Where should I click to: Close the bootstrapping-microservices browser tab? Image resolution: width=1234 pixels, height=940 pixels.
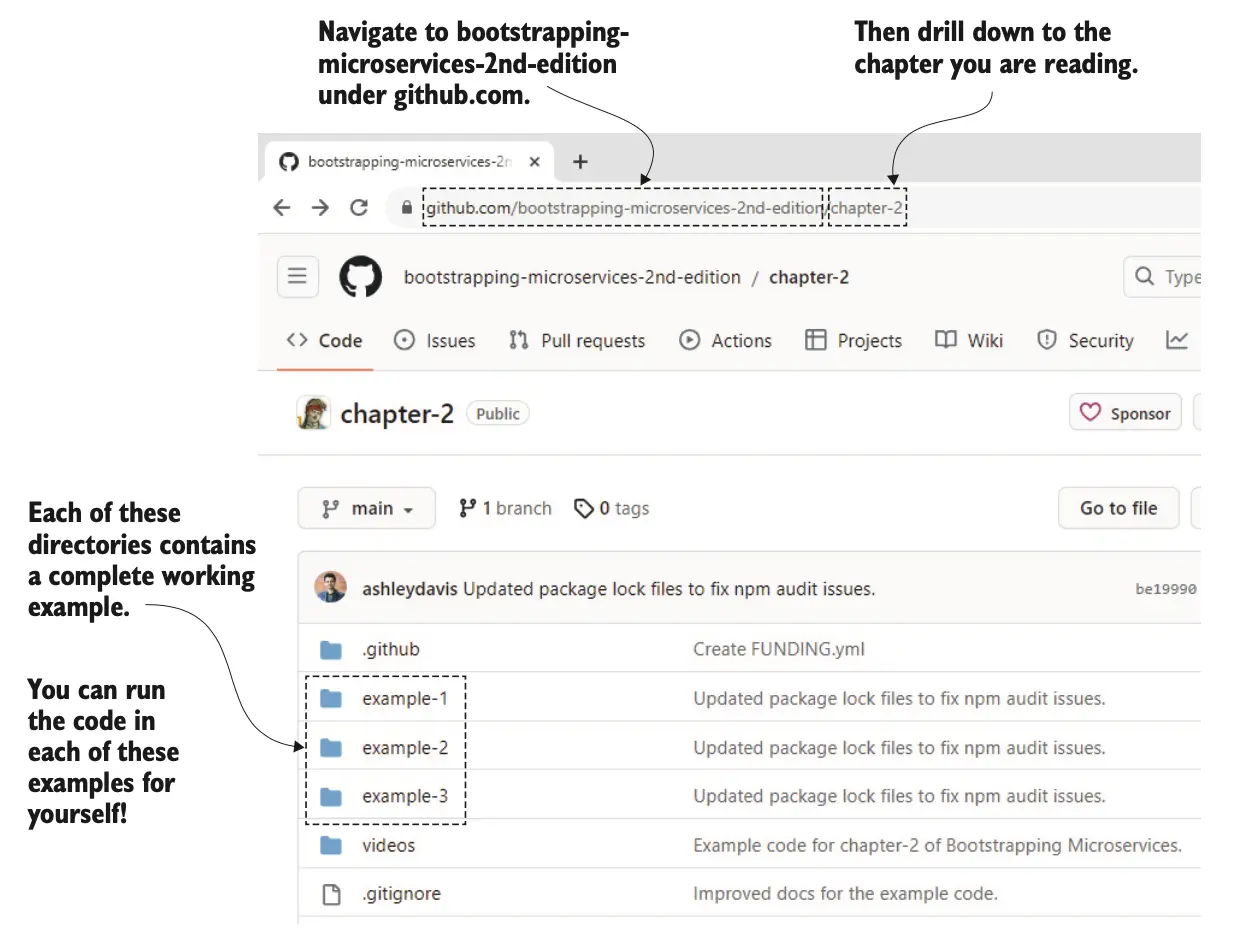coord(535,162)
